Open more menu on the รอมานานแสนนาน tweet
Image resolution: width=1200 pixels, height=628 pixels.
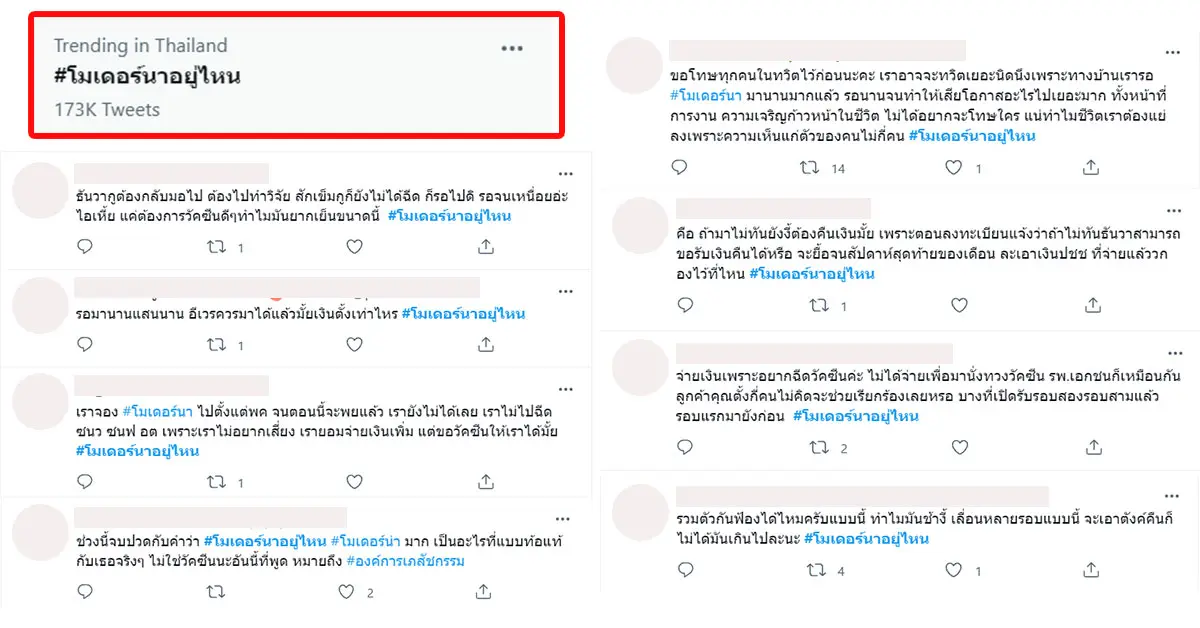tap(566, 291)
